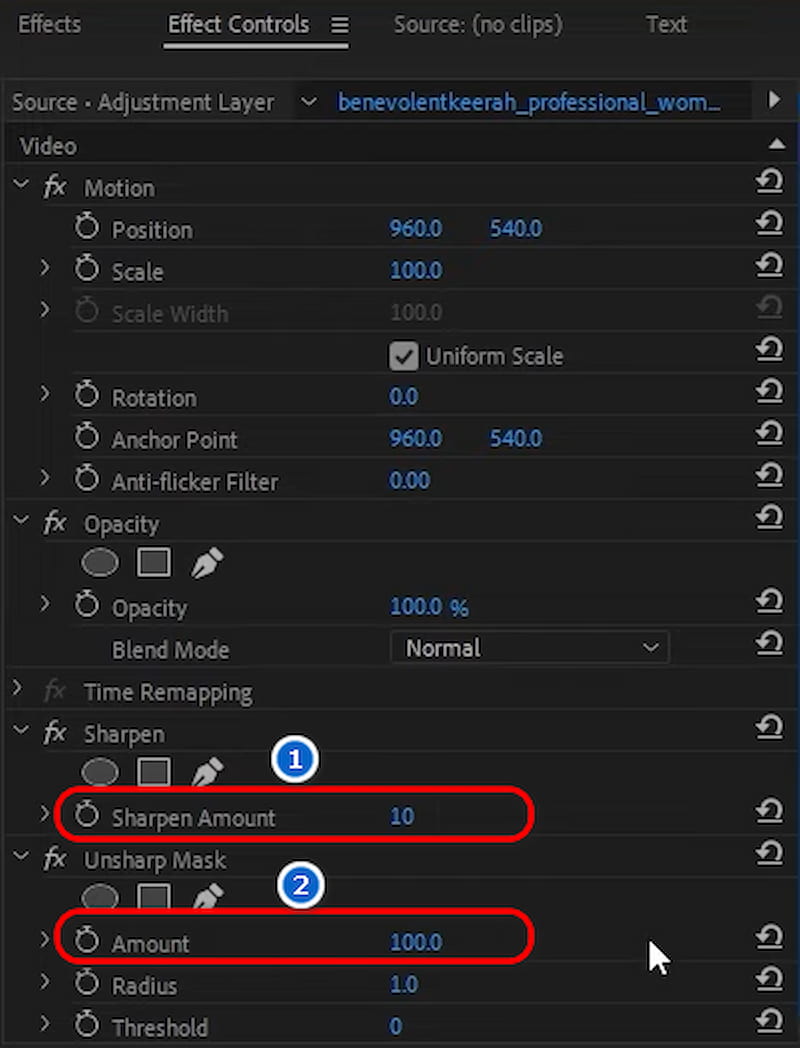Reset the Motion effect
This screenshot has width=800, height=1048.
click(x=770, y=181)
